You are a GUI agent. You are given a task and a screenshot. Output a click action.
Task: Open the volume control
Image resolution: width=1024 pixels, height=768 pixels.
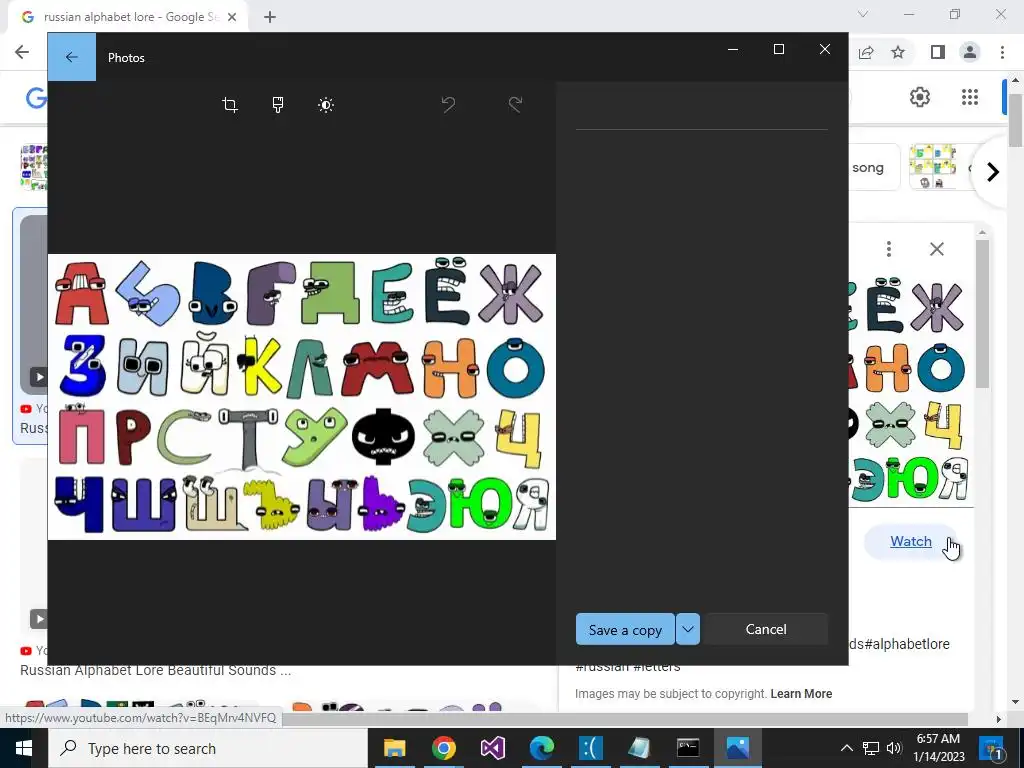coord(894,748)
